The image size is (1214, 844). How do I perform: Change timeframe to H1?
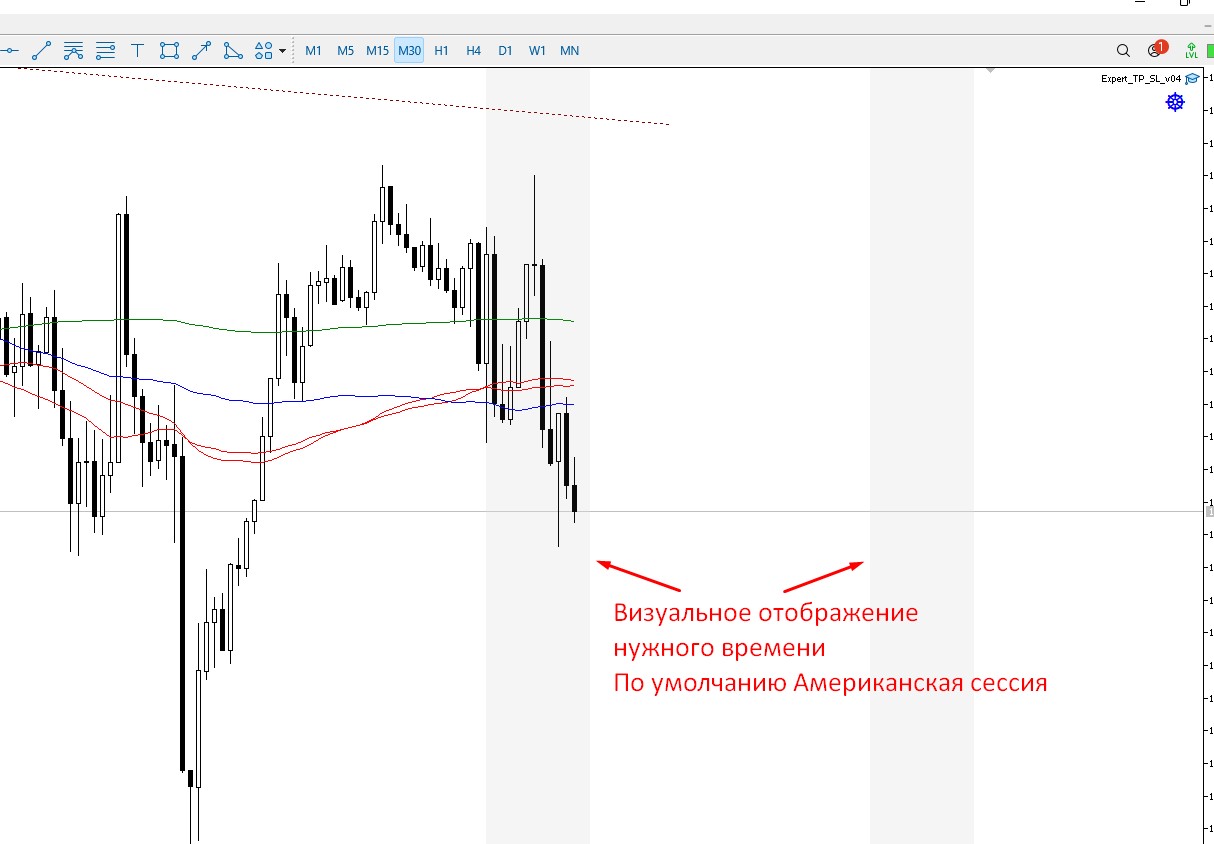tap(441, 50)
